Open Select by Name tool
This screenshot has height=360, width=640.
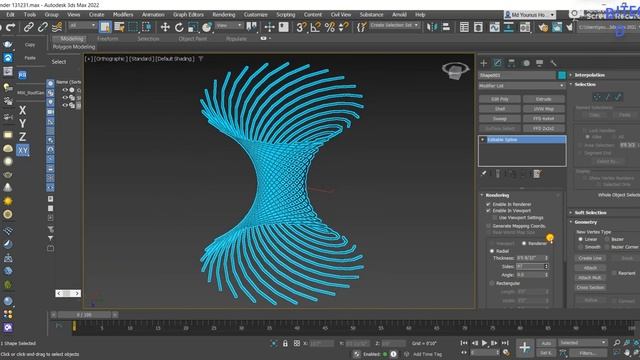click(119, 27)
